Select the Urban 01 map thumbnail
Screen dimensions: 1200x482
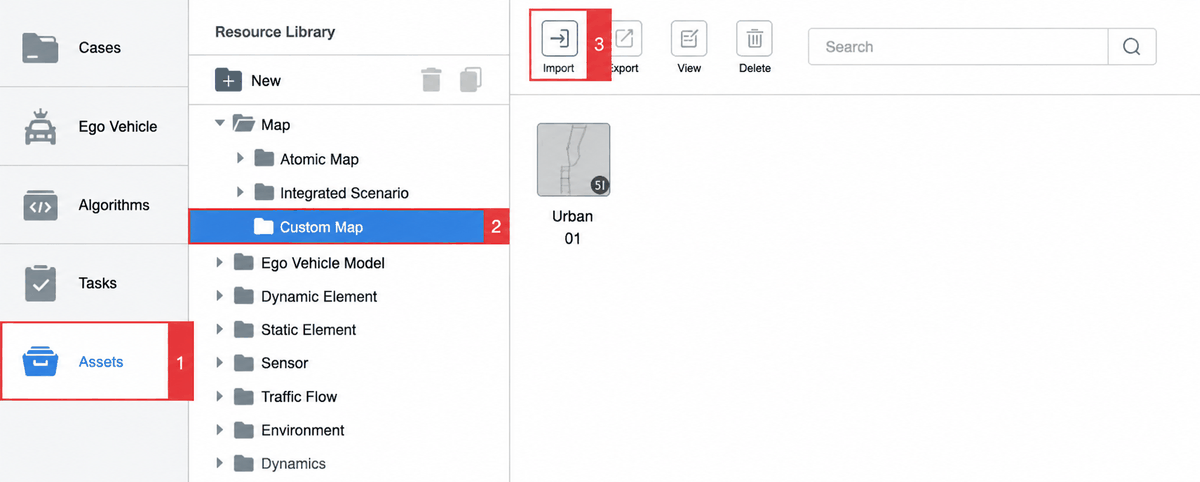(x=574, y=160)
